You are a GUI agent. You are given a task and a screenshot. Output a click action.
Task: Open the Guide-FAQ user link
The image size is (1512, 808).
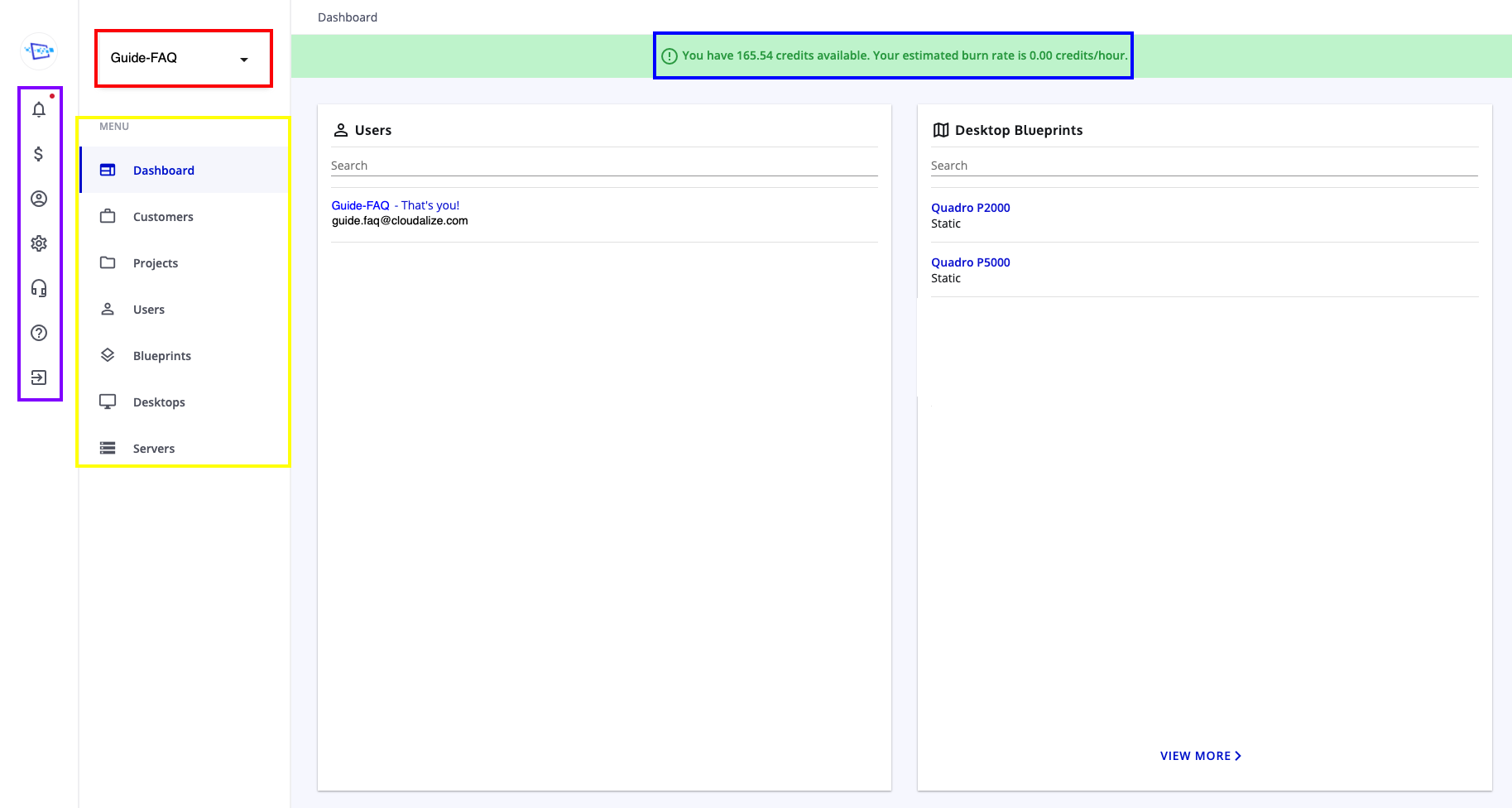pyautogui.click(x=361, y=205)
